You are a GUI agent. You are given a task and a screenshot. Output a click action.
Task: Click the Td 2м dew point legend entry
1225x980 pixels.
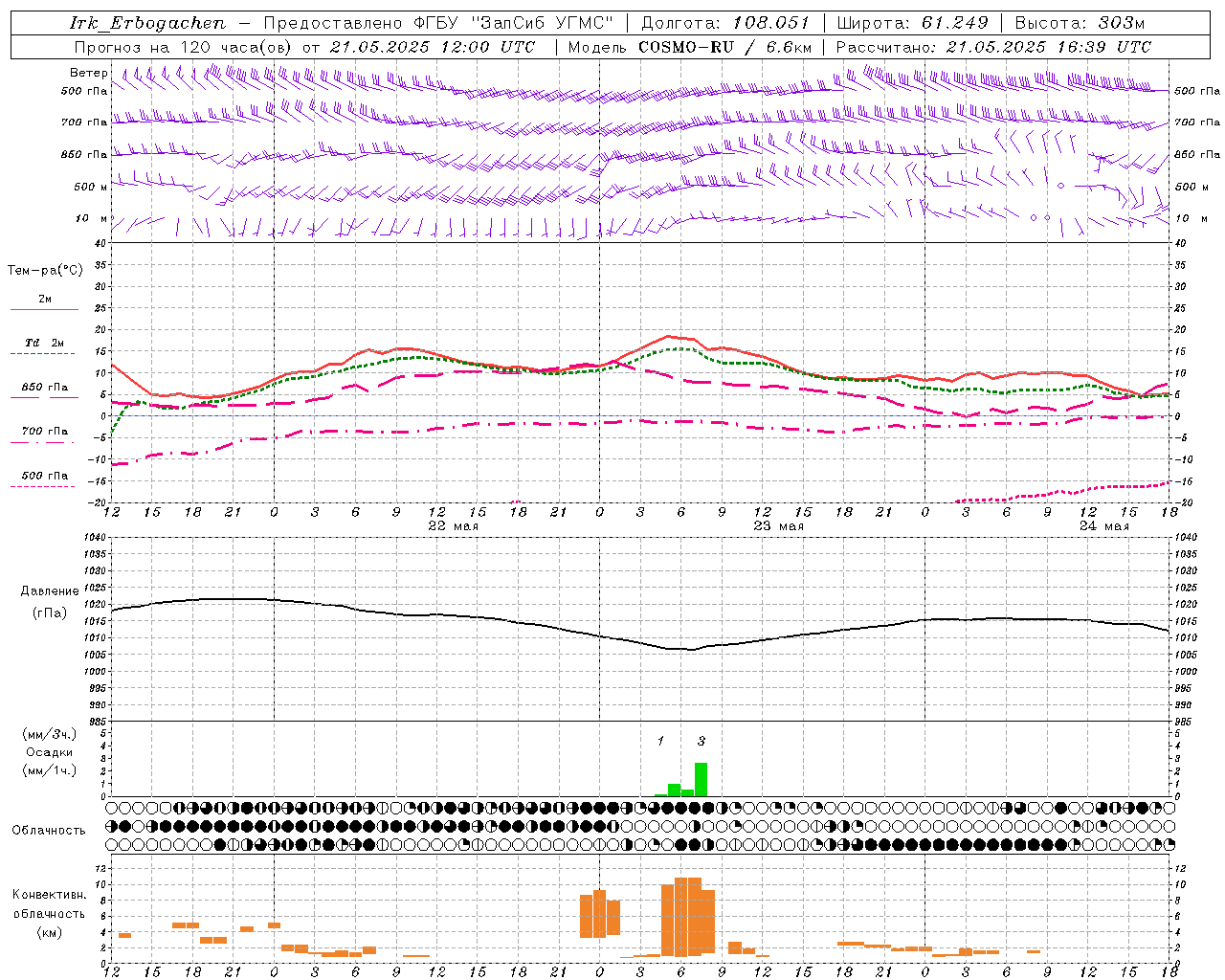coord(45,343)
